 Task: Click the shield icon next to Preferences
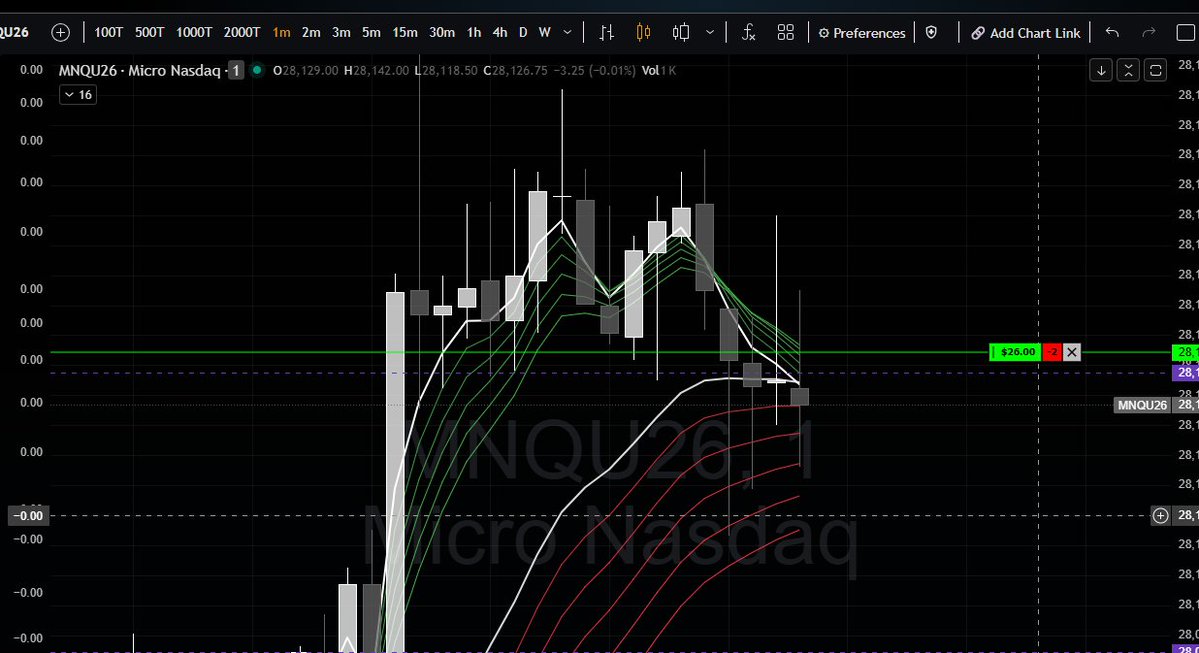(931, 32)
